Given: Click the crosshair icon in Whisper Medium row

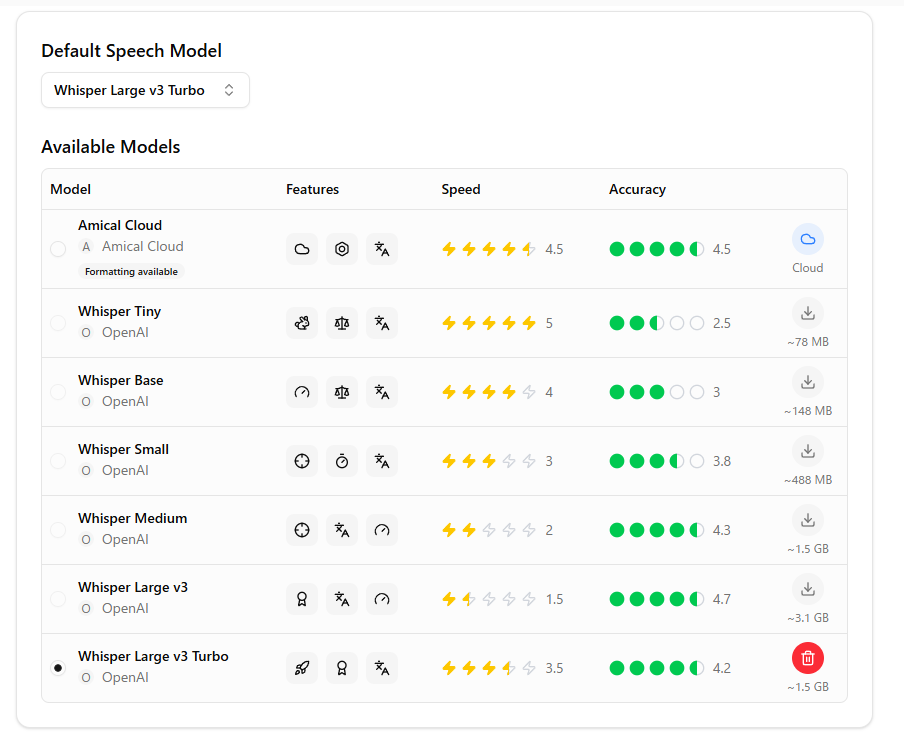Looking at the screenshot, I should (x=302, y=530).
